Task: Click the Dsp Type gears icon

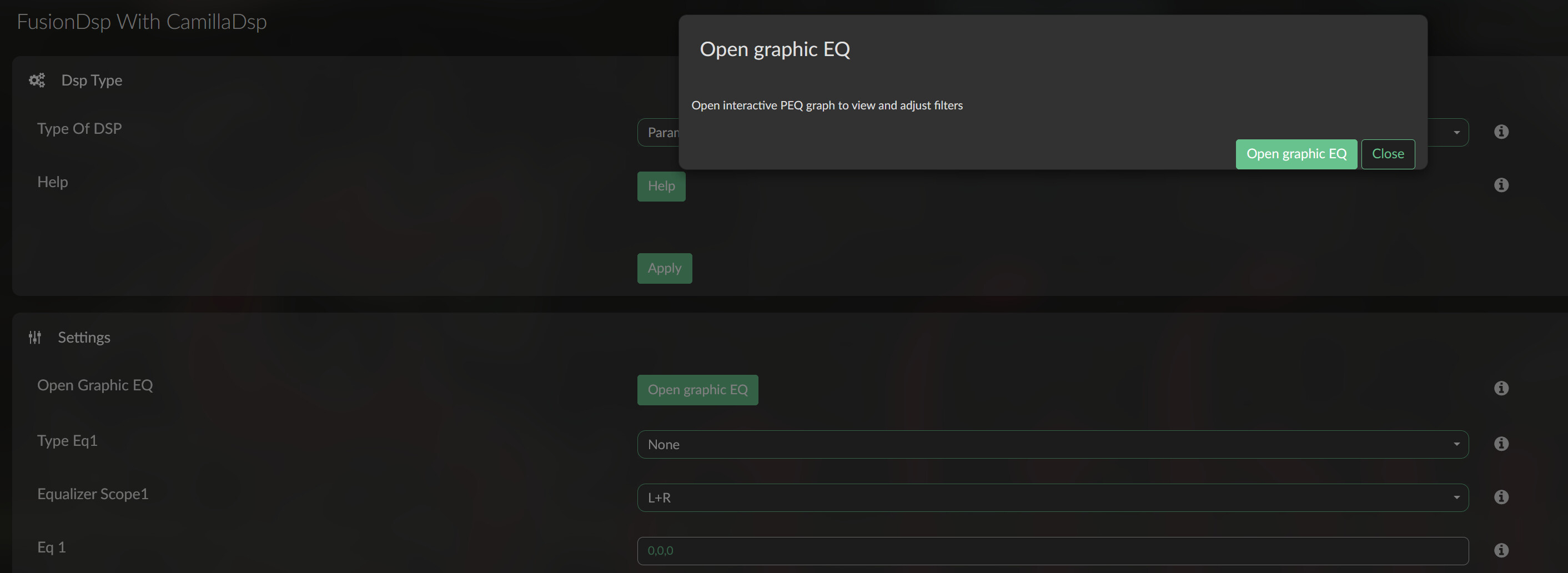Action: click(x=37, y=81)
